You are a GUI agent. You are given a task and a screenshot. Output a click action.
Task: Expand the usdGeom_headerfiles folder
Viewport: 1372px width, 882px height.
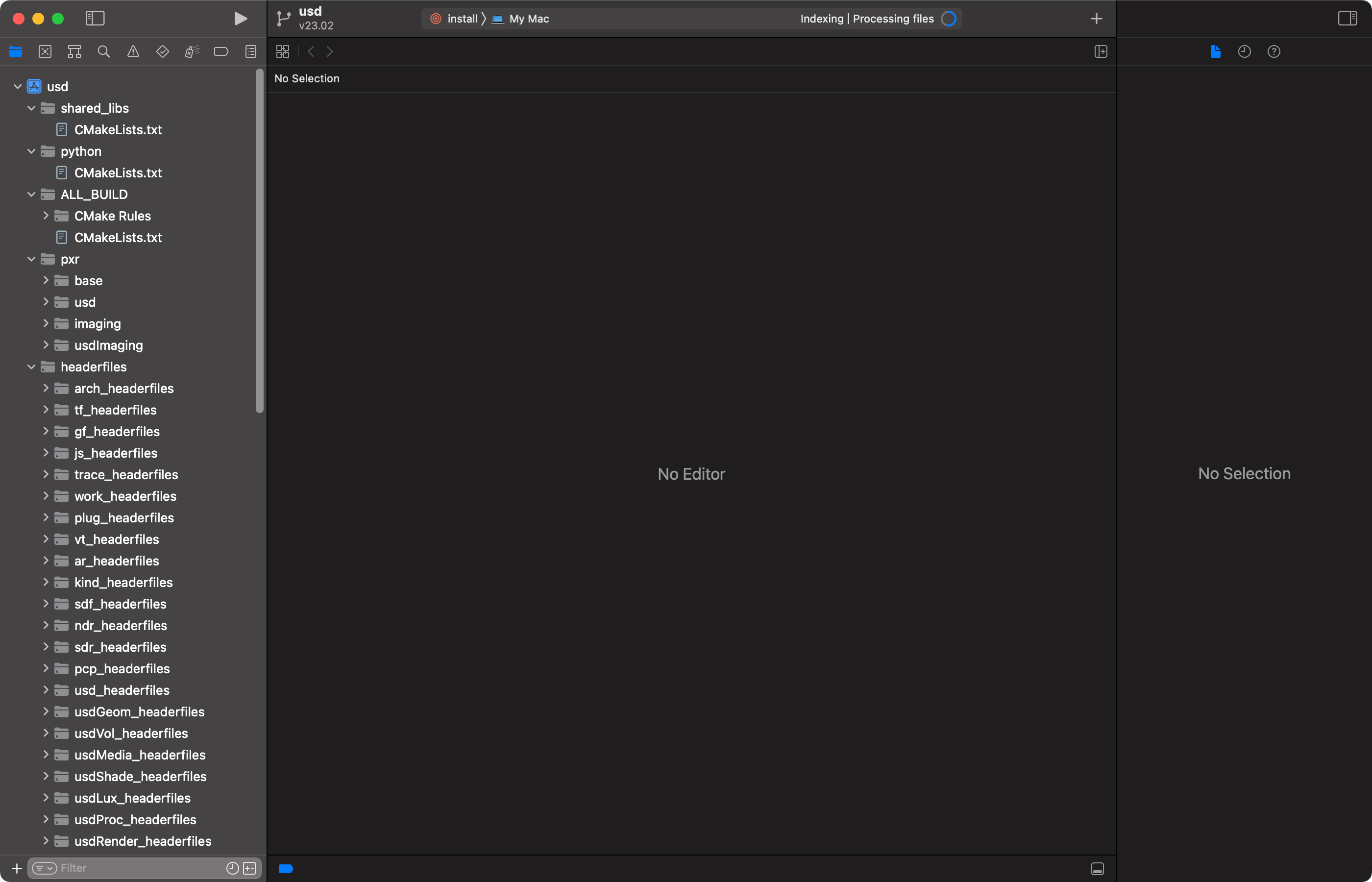47,712
